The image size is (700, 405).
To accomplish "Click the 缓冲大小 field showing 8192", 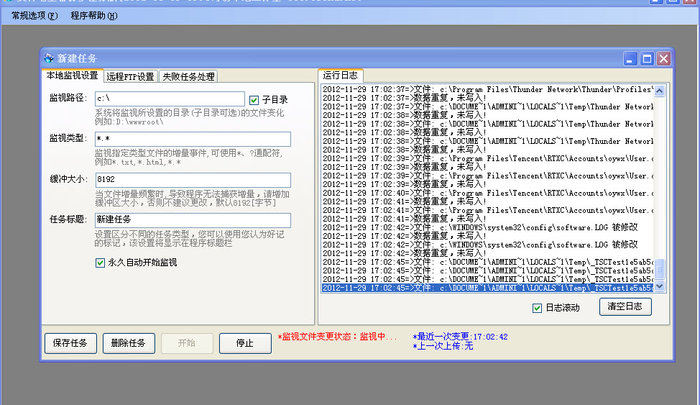I will [x=193, y=180].
